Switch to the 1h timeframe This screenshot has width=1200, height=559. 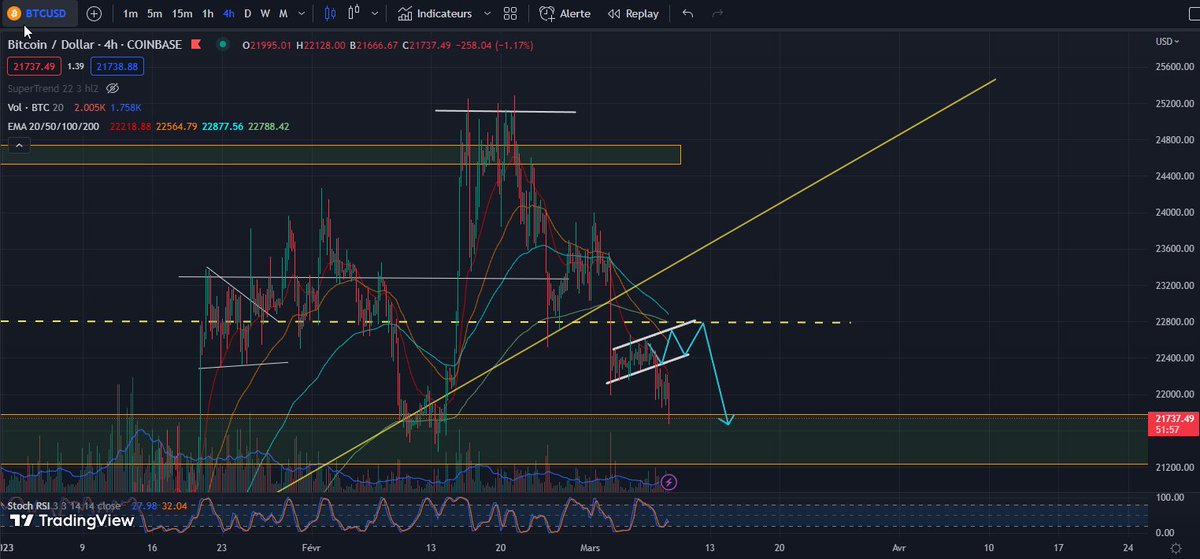[208, 14]
